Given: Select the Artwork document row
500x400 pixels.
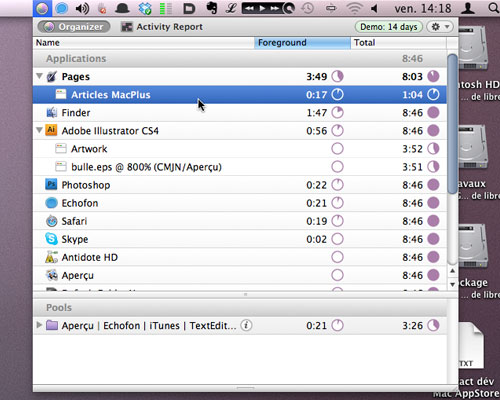Looking at the screenshot, I should 240,149.
